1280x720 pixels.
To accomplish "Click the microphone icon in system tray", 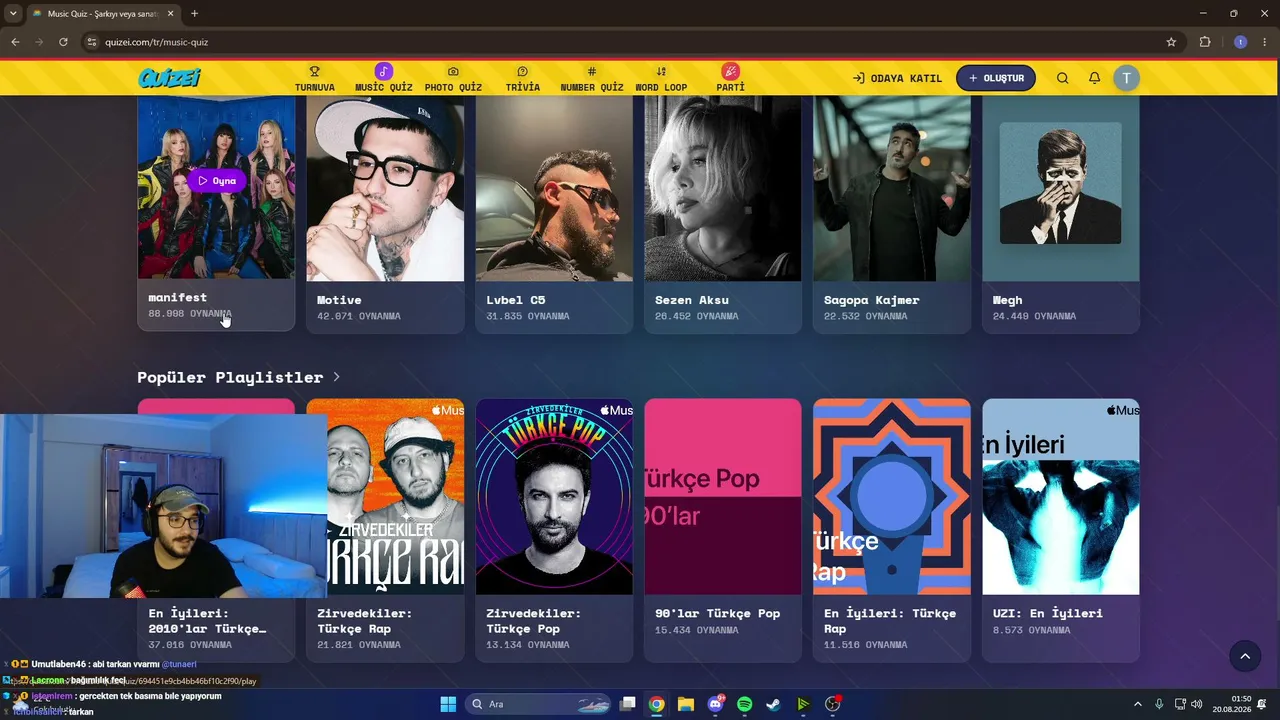I will coord(1159,704).
